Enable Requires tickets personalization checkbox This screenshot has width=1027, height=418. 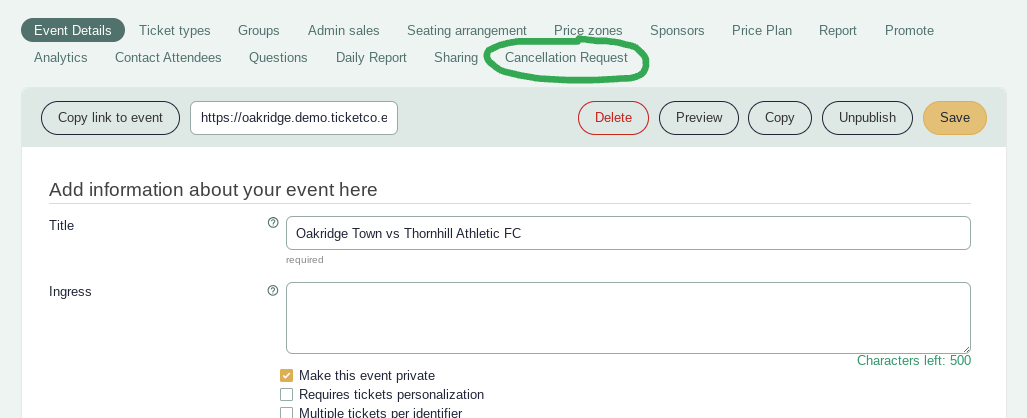pos(286,394)
